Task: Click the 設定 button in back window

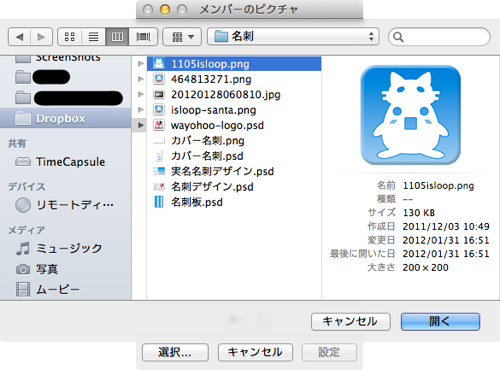Action: [329, 352]
